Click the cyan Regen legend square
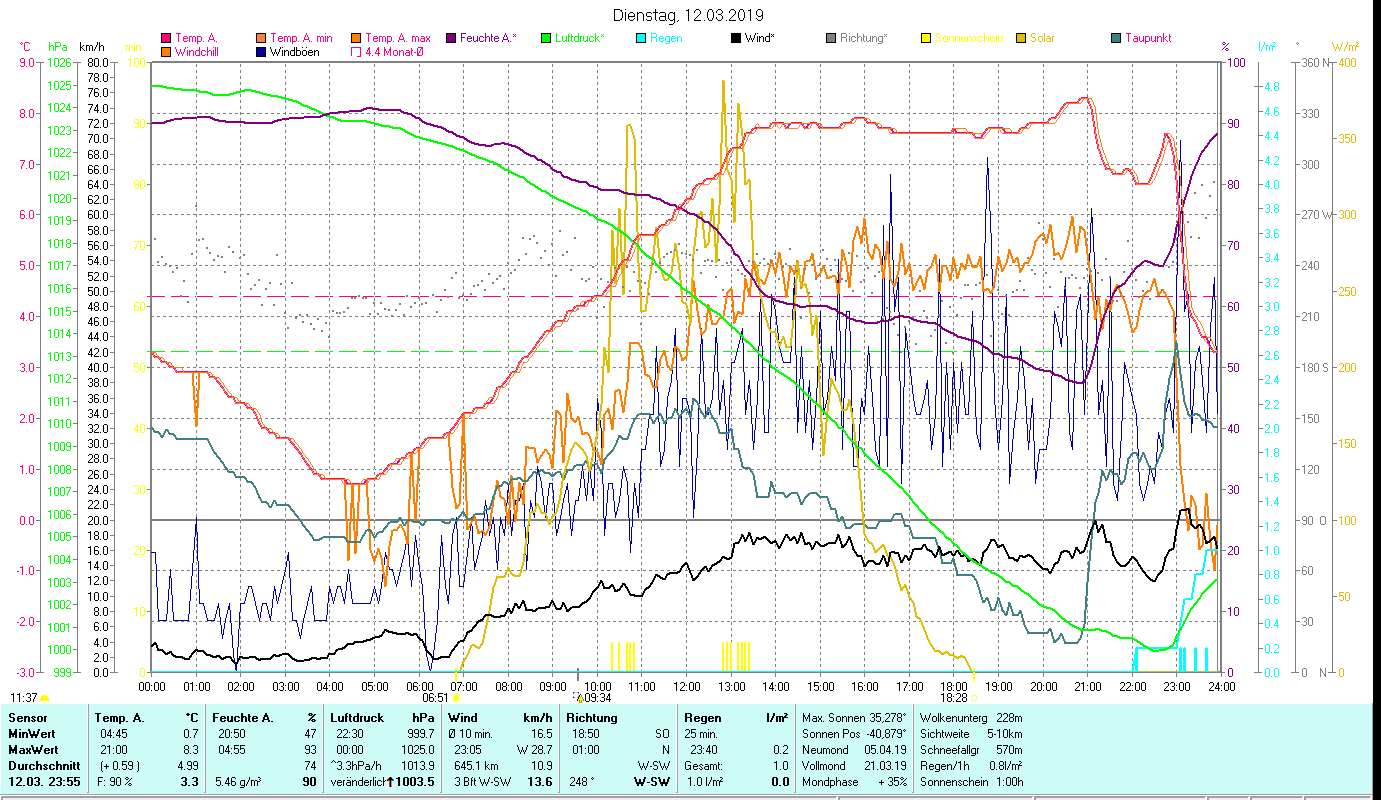Screen dimensions: 1381x800 642,39
